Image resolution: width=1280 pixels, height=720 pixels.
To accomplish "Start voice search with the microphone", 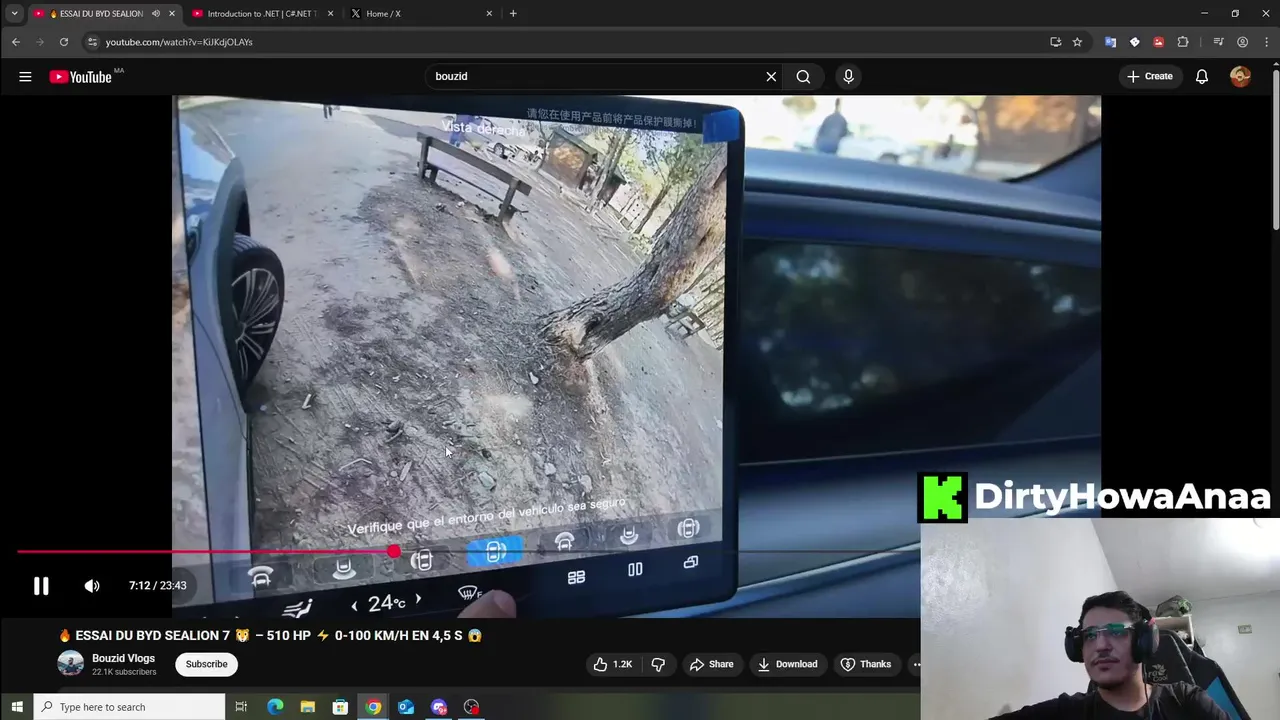I will [x=848, y=76].
